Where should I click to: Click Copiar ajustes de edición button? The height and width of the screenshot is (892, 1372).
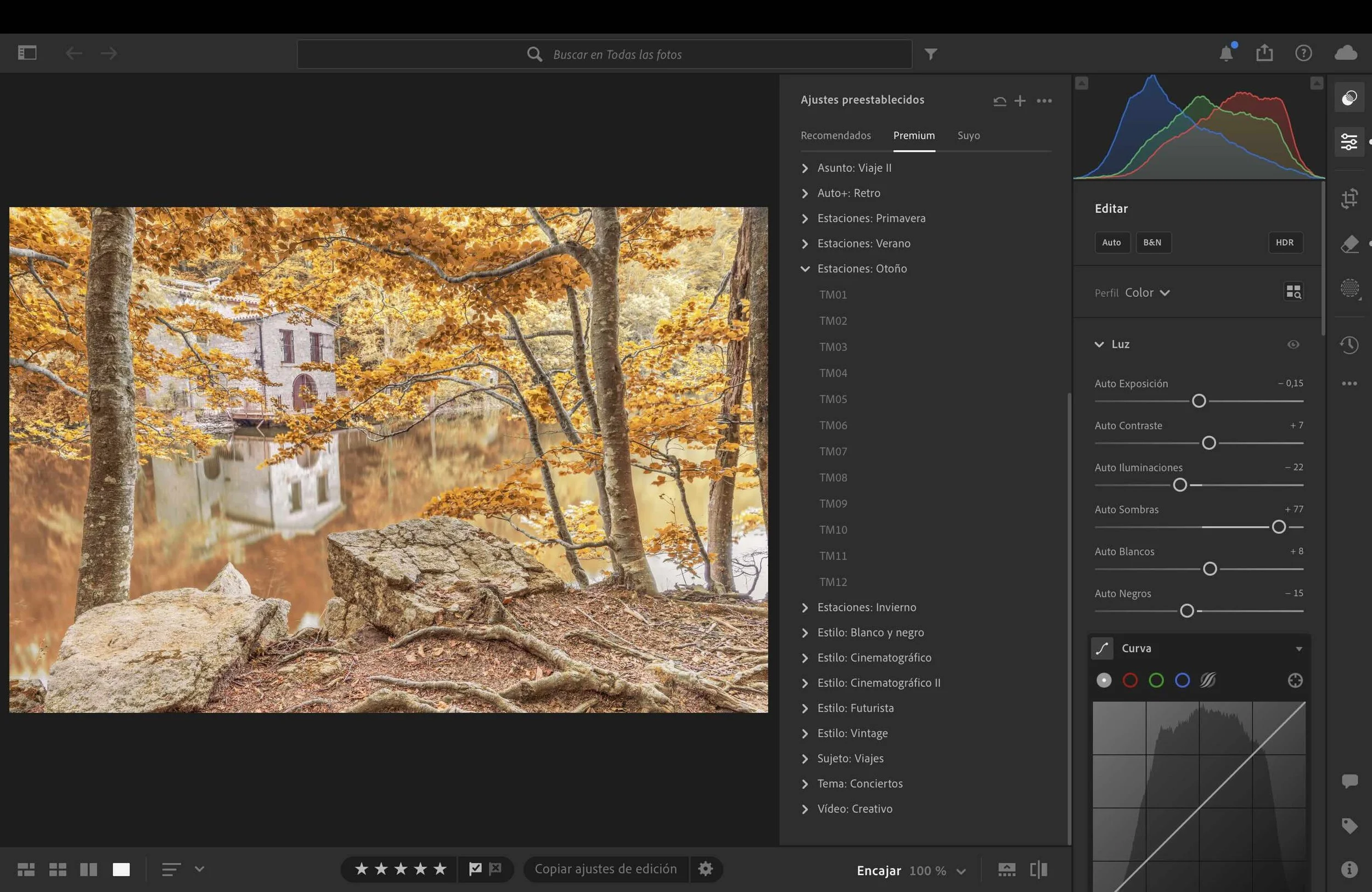(605, 868)
